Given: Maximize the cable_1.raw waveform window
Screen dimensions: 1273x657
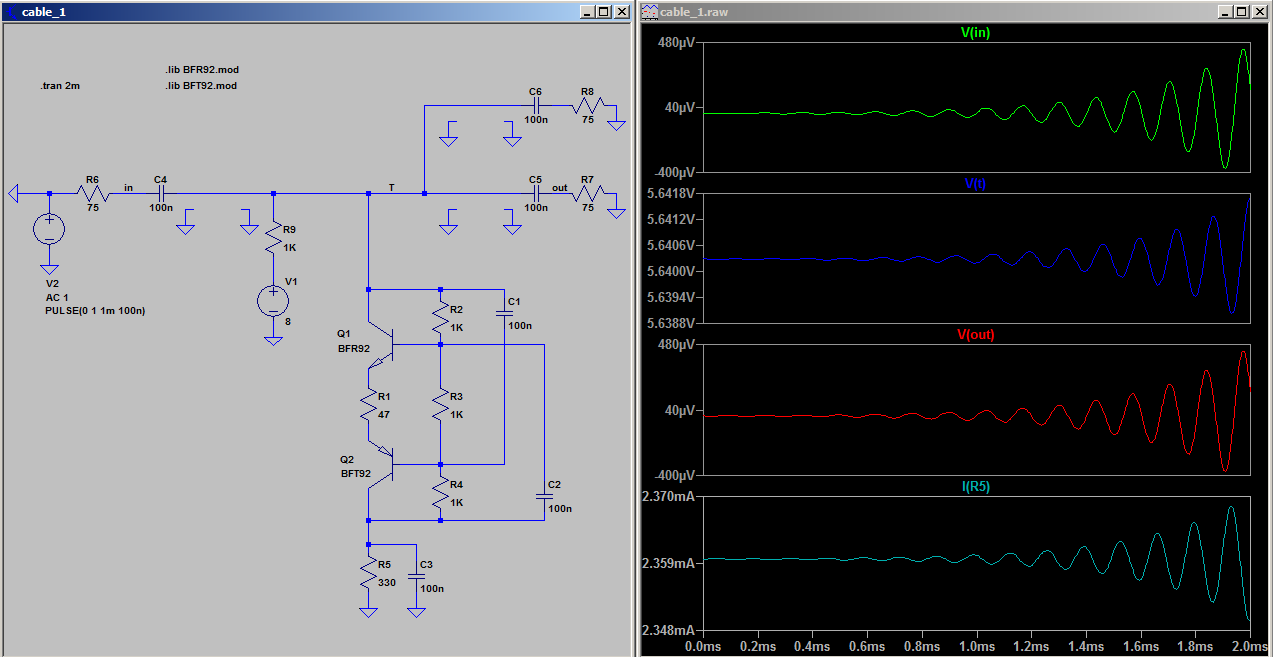Looking at the screenshot, I should (1242, 11).
